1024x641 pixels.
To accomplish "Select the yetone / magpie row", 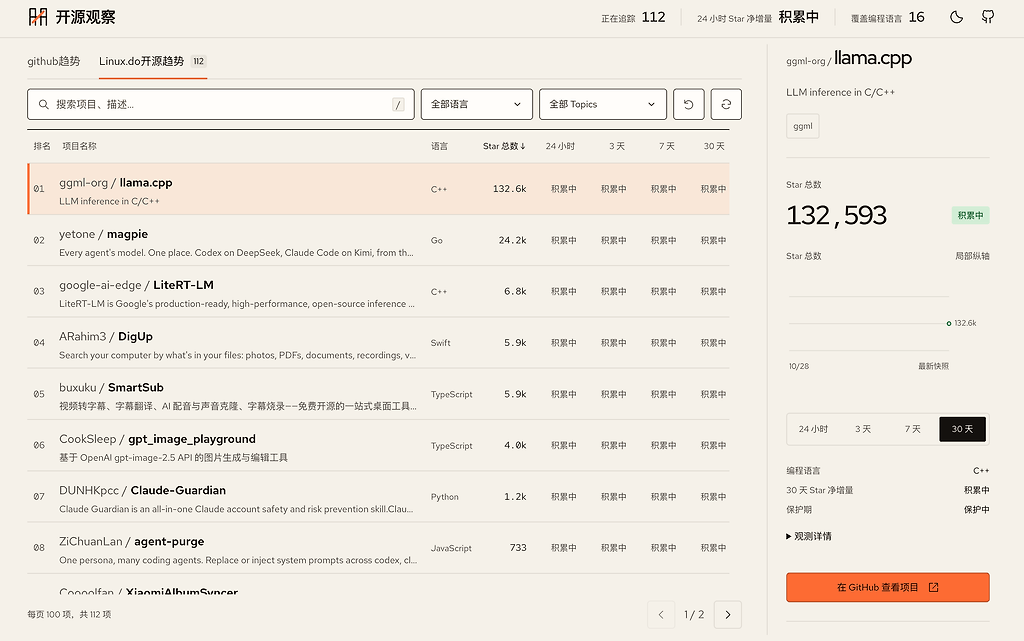I will click(378, 240).
